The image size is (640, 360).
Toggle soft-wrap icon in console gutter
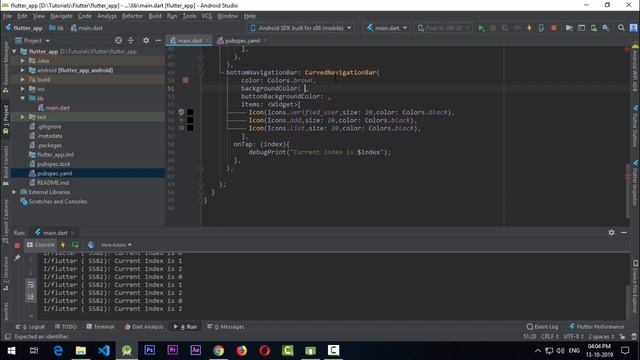coord(31,284)
